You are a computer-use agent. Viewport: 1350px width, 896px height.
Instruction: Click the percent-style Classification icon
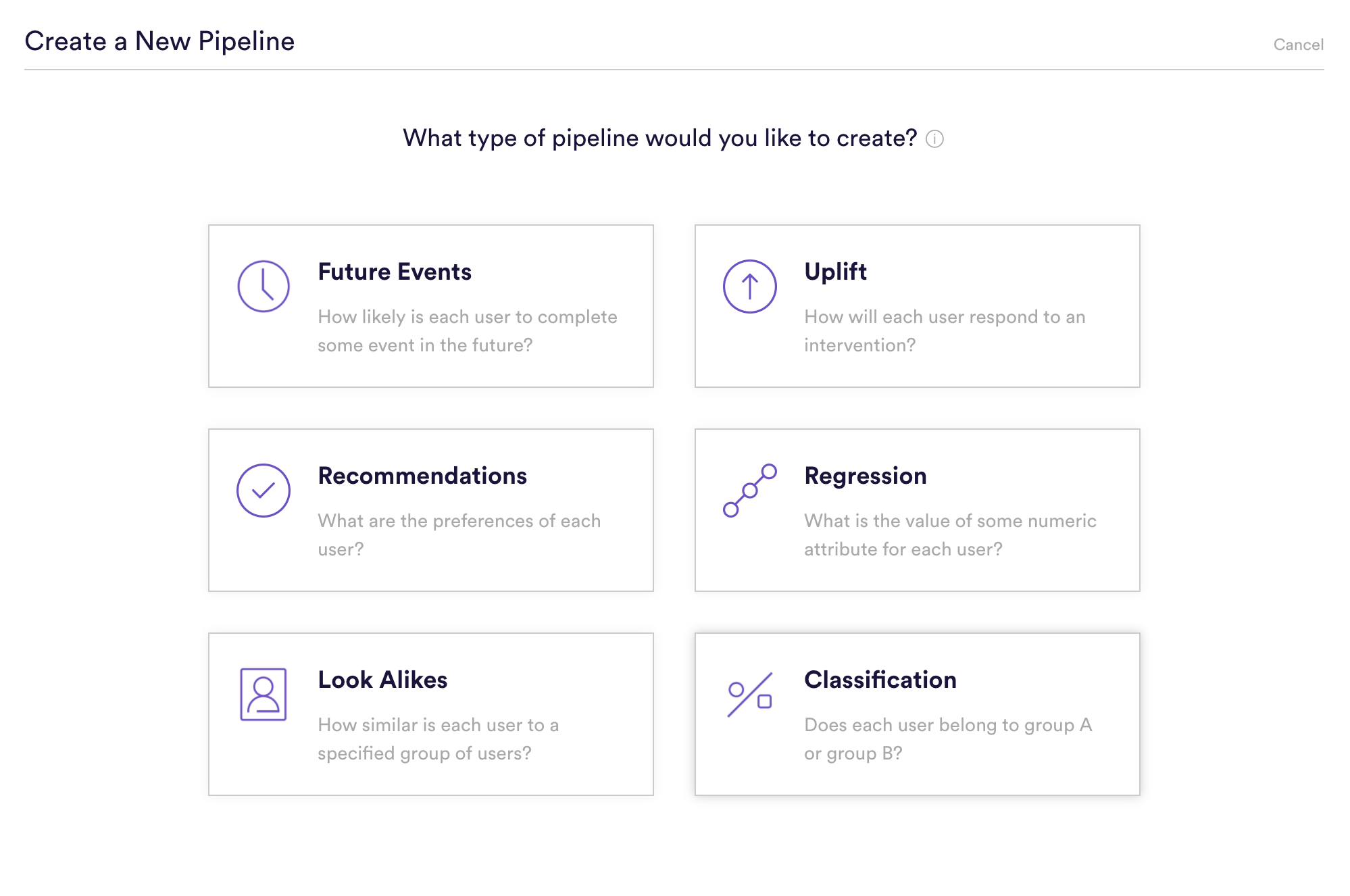749,695
